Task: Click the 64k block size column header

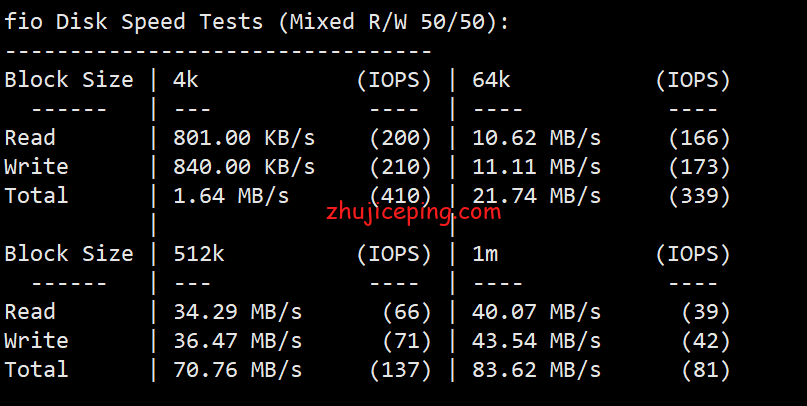Action: point(491,80)
